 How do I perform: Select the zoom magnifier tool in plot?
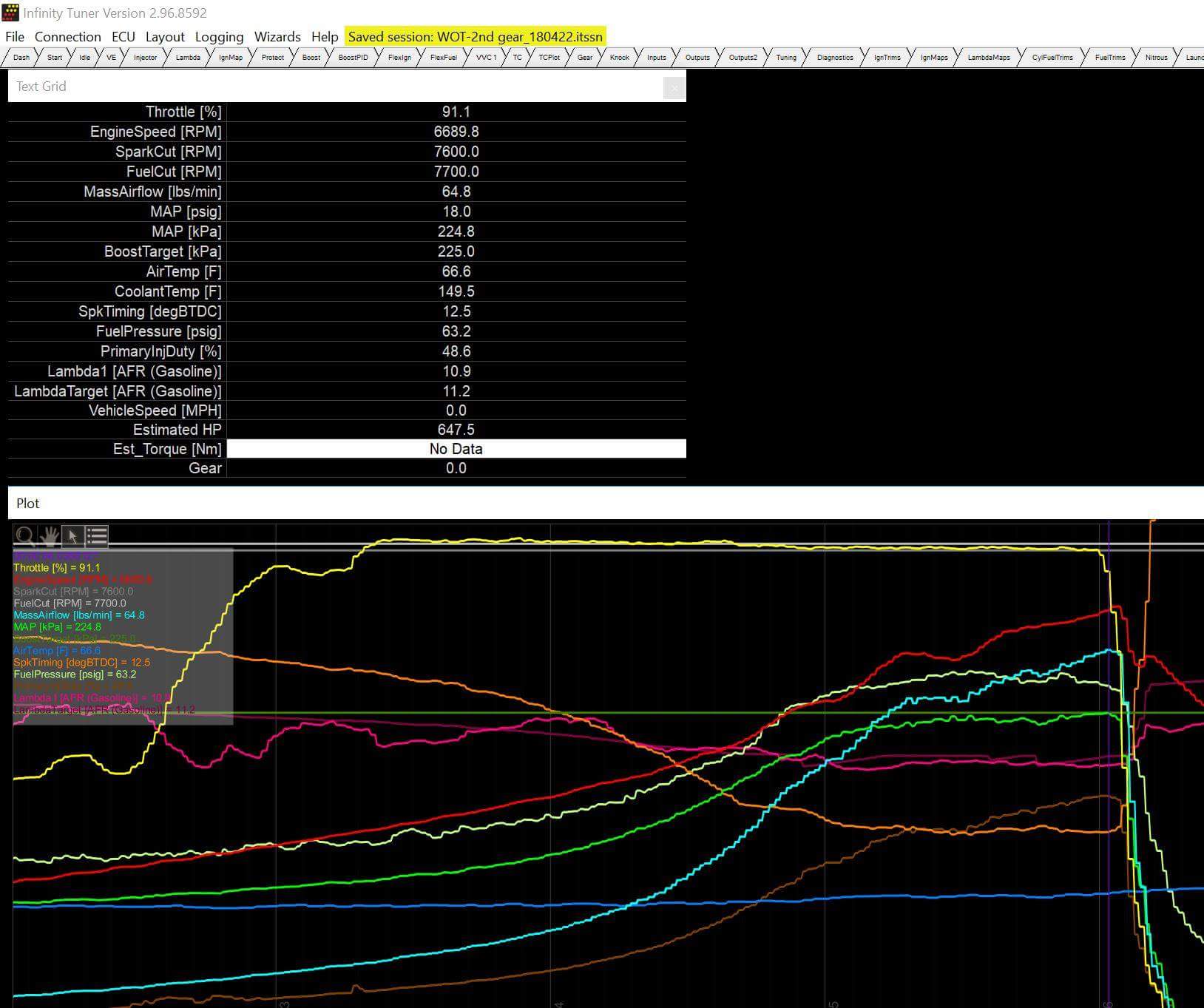coord(25,535)
